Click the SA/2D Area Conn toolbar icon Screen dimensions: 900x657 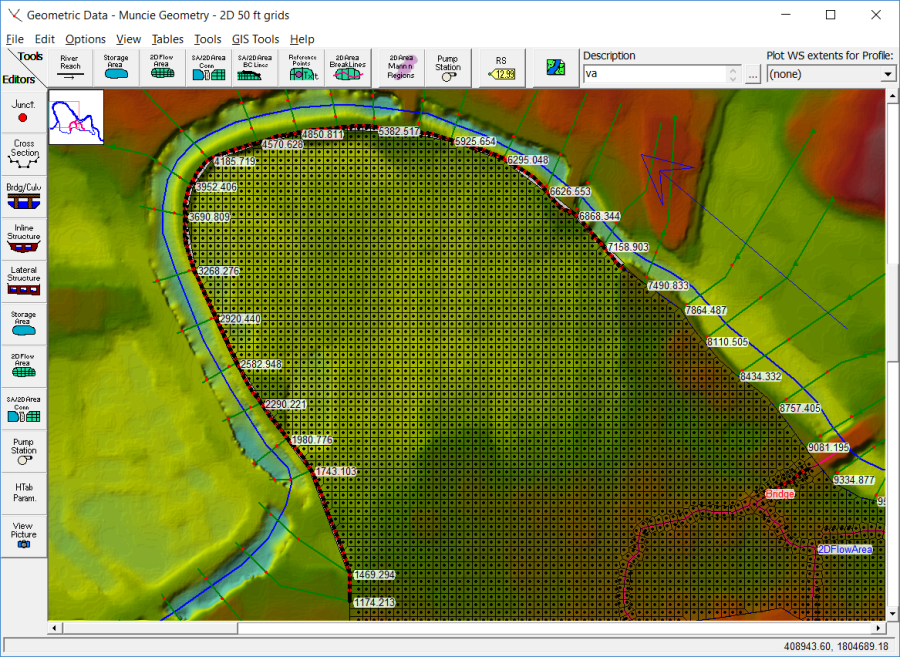(207, 67)
